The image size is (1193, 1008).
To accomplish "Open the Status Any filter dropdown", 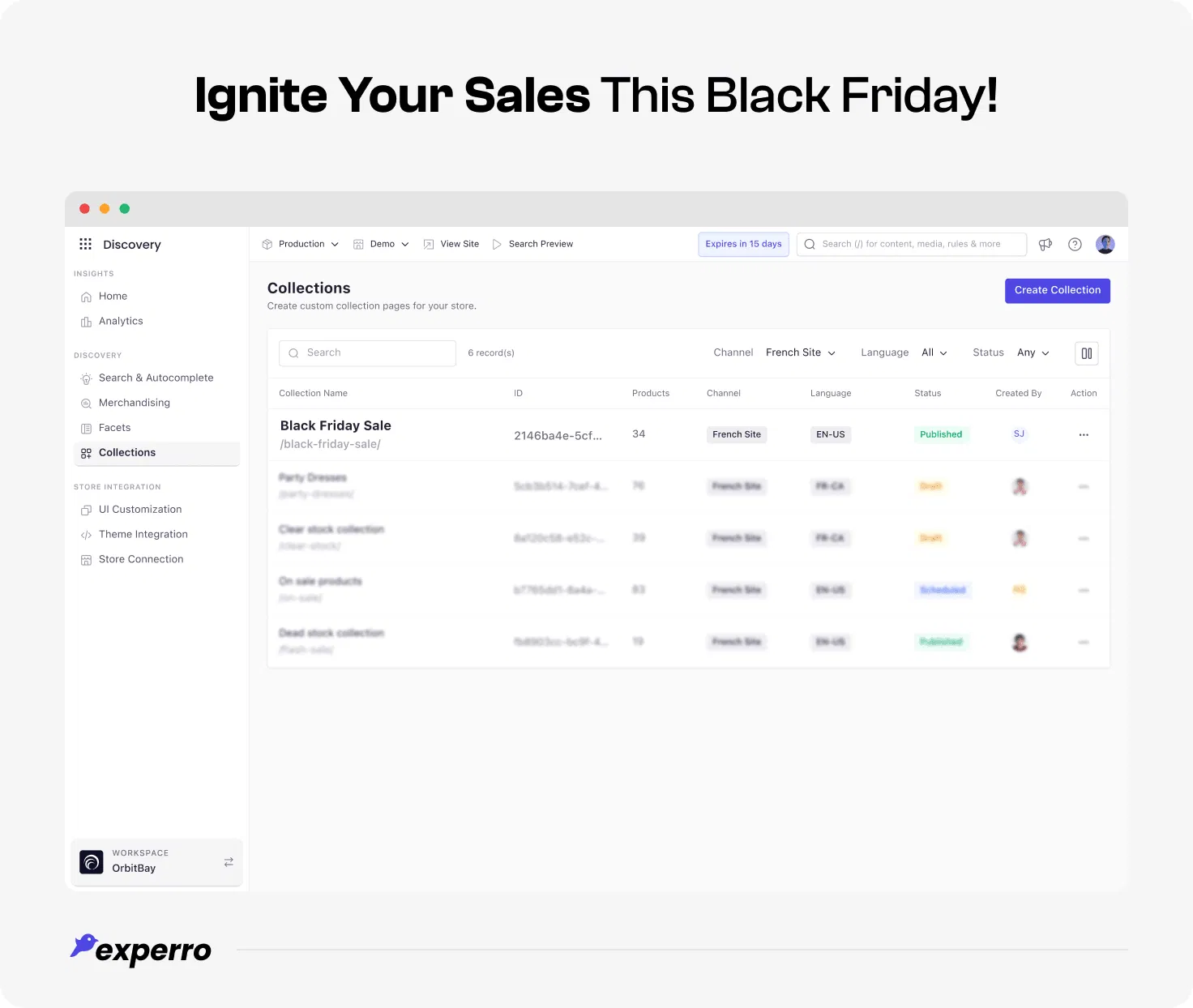I will click(1033, 352).
